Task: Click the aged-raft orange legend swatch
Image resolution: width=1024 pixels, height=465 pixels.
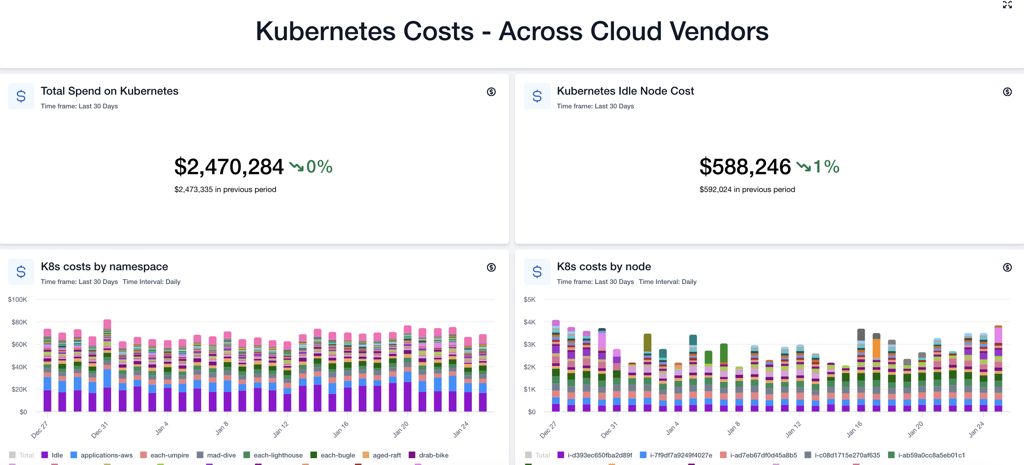Action: pyautogui.click(x=366, y=455)
